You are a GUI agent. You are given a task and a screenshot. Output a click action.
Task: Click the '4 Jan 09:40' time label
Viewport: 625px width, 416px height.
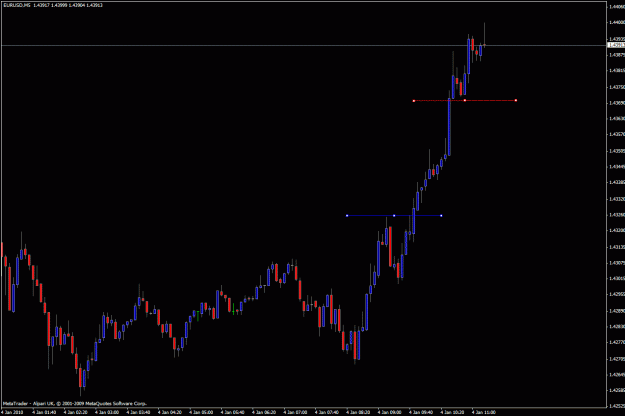[x=422, y=412]
